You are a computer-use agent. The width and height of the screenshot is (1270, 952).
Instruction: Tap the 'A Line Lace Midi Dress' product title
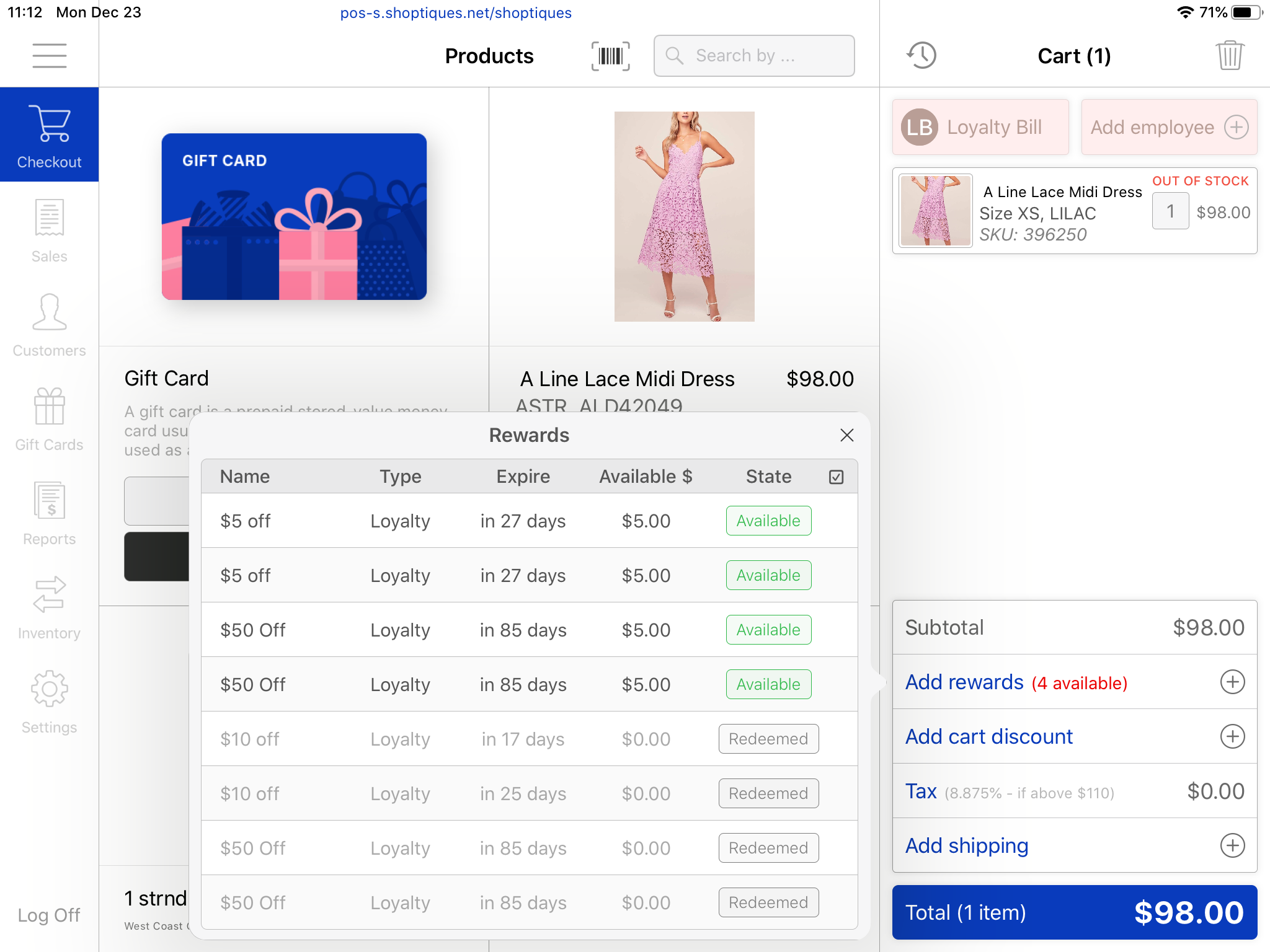coord(627,378)
